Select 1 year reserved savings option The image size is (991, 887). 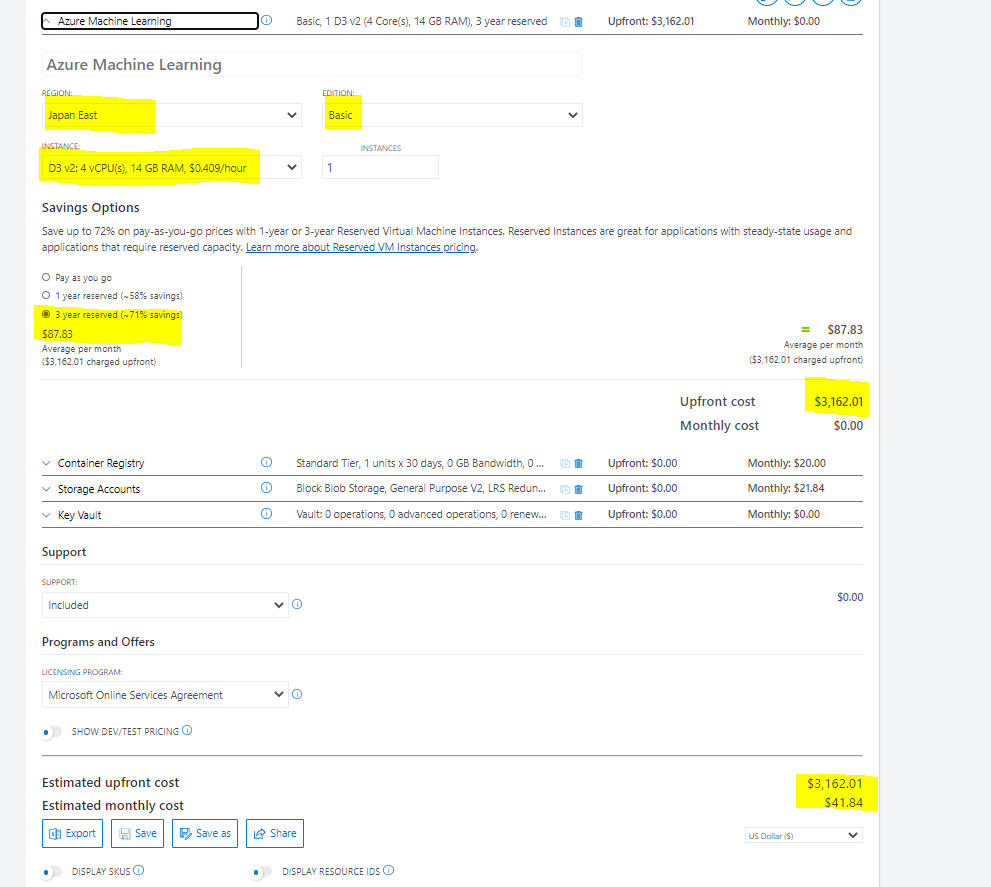[x=46, y=295]
